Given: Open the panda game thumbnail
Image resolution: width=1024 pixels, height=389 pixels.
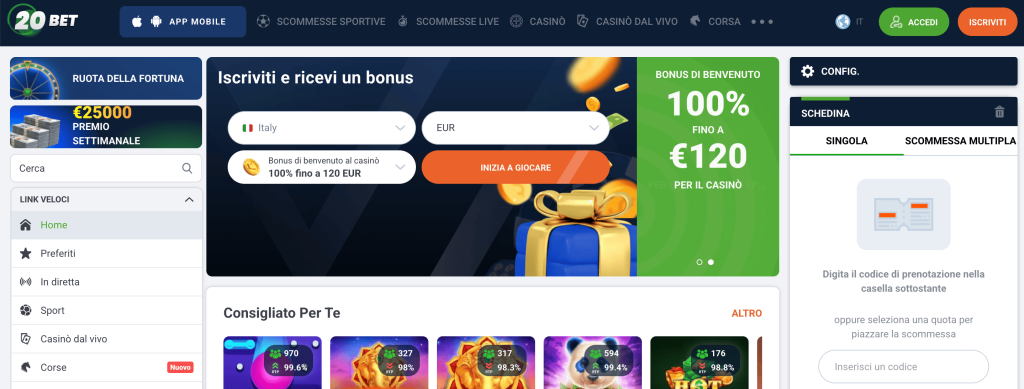Looking at the screenshot, I should tap(592, 362).
